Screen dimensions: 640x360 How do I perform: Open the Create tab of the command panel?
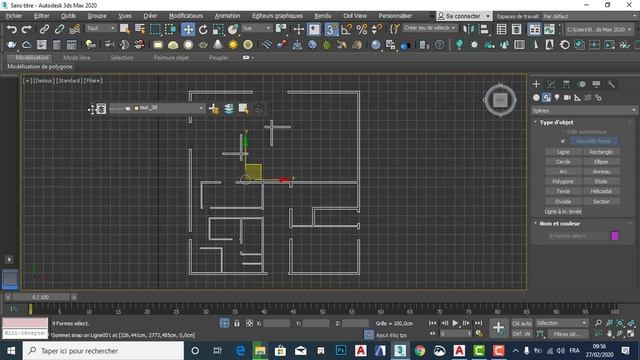pos(536,84)
